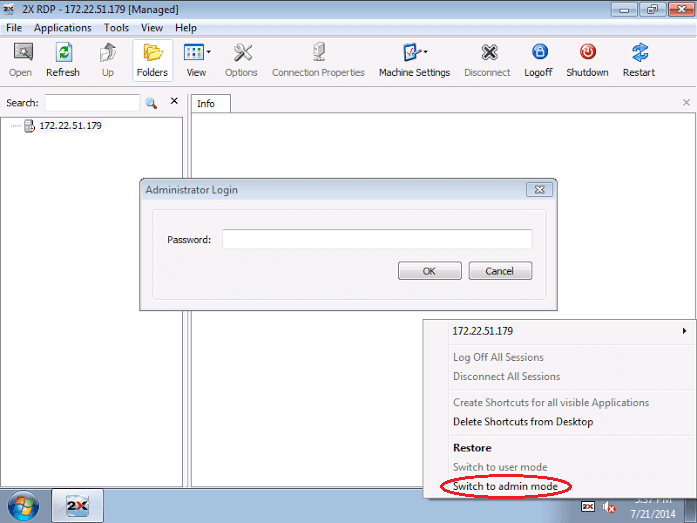Viewport: 697px width, 523px height.
Task: Choose Switch to admin mode
Action: pos(505,486)
